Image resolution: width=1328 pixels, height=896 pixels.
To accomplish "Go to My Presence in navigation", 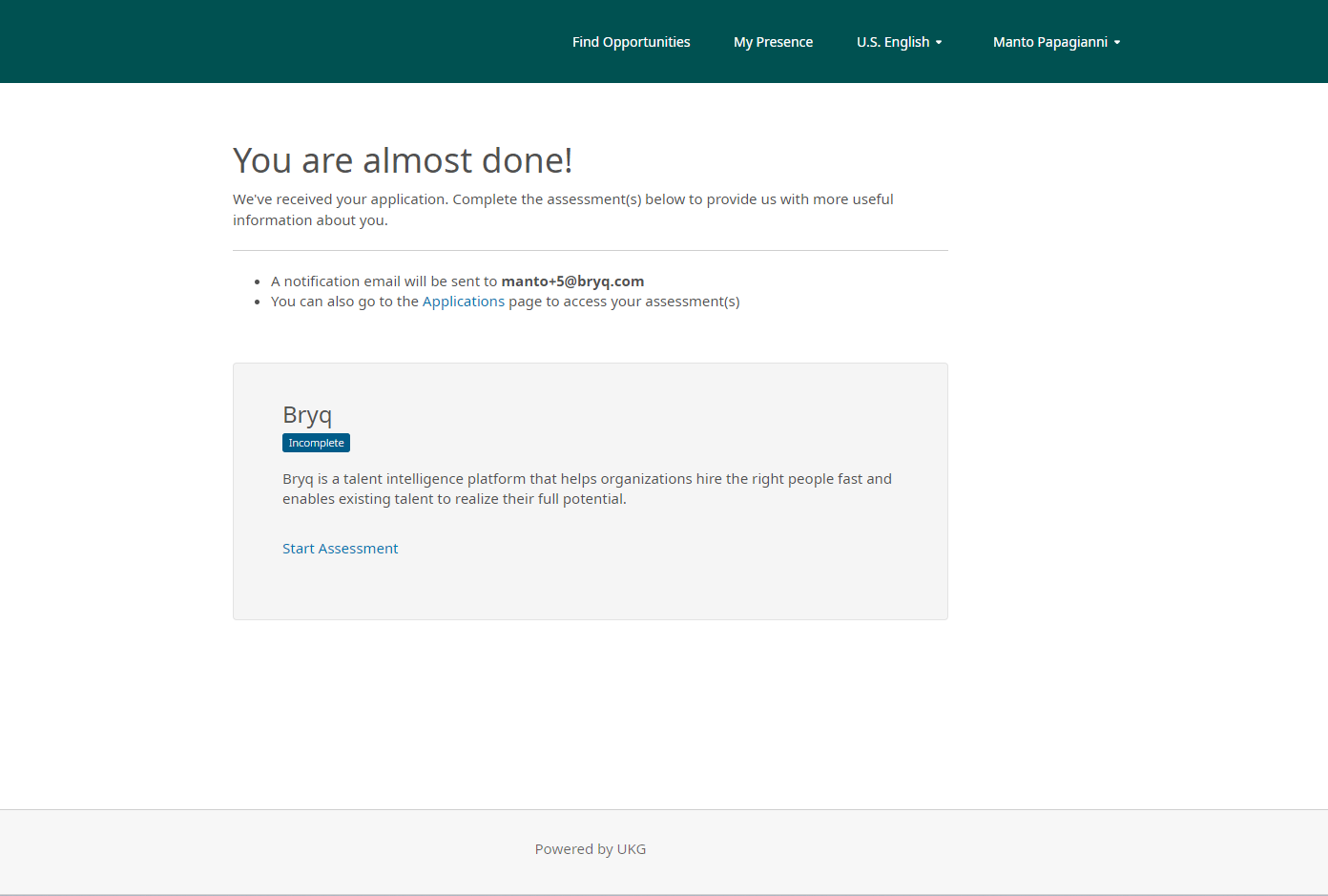I will [x=773, y=42].
